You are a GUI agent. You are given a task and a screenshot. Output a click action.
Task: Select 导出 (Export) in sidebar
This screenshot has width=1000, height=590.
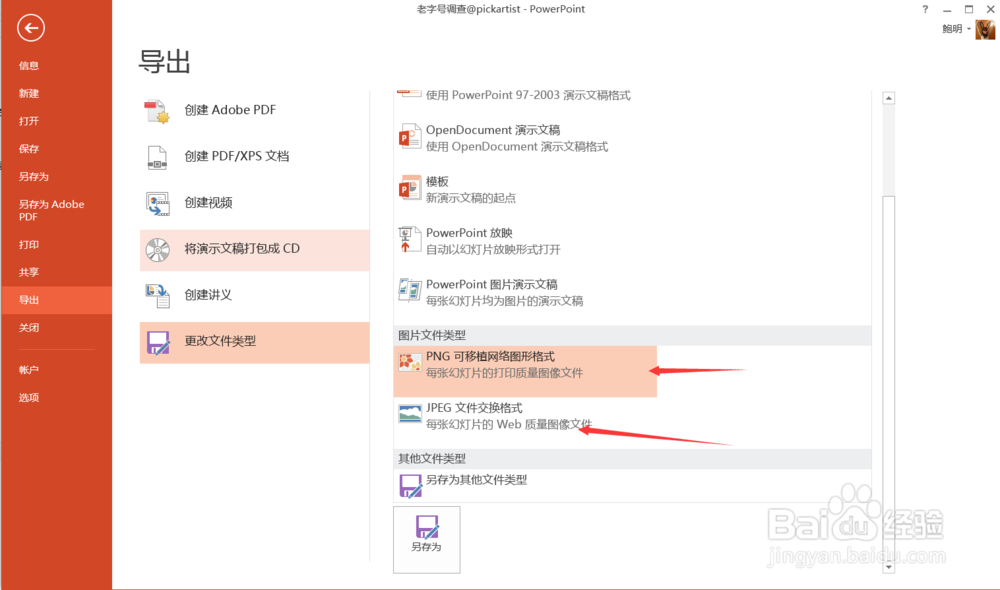pos(56,300)
